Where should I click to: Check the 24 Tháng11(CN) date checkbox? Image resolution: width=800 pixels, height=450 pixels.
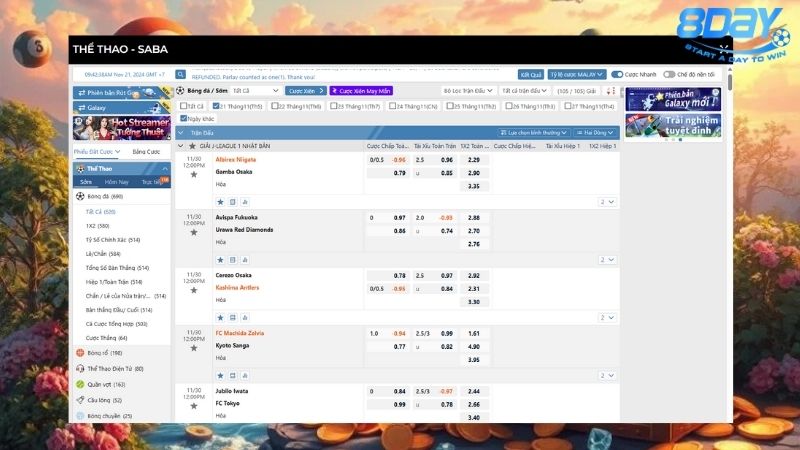(392, 106)
